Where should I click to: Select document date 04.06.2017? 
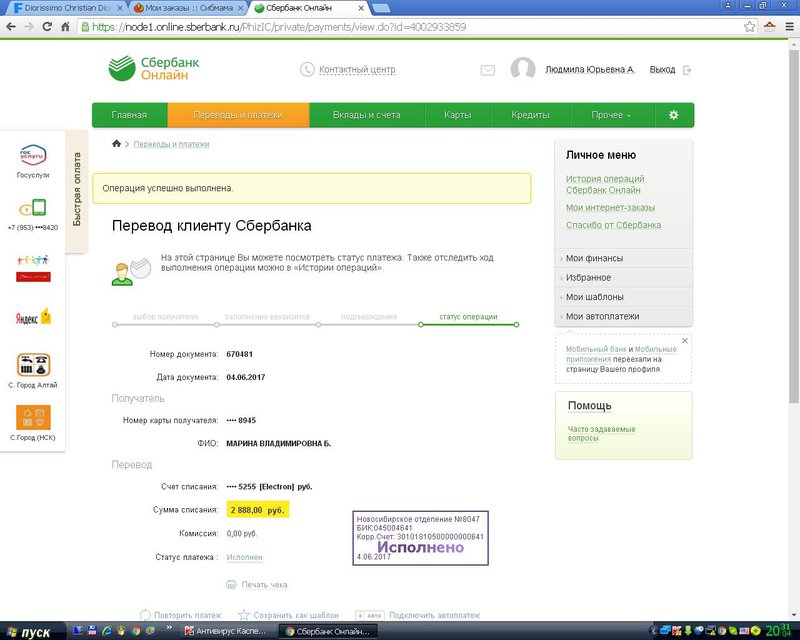[246, 377]
